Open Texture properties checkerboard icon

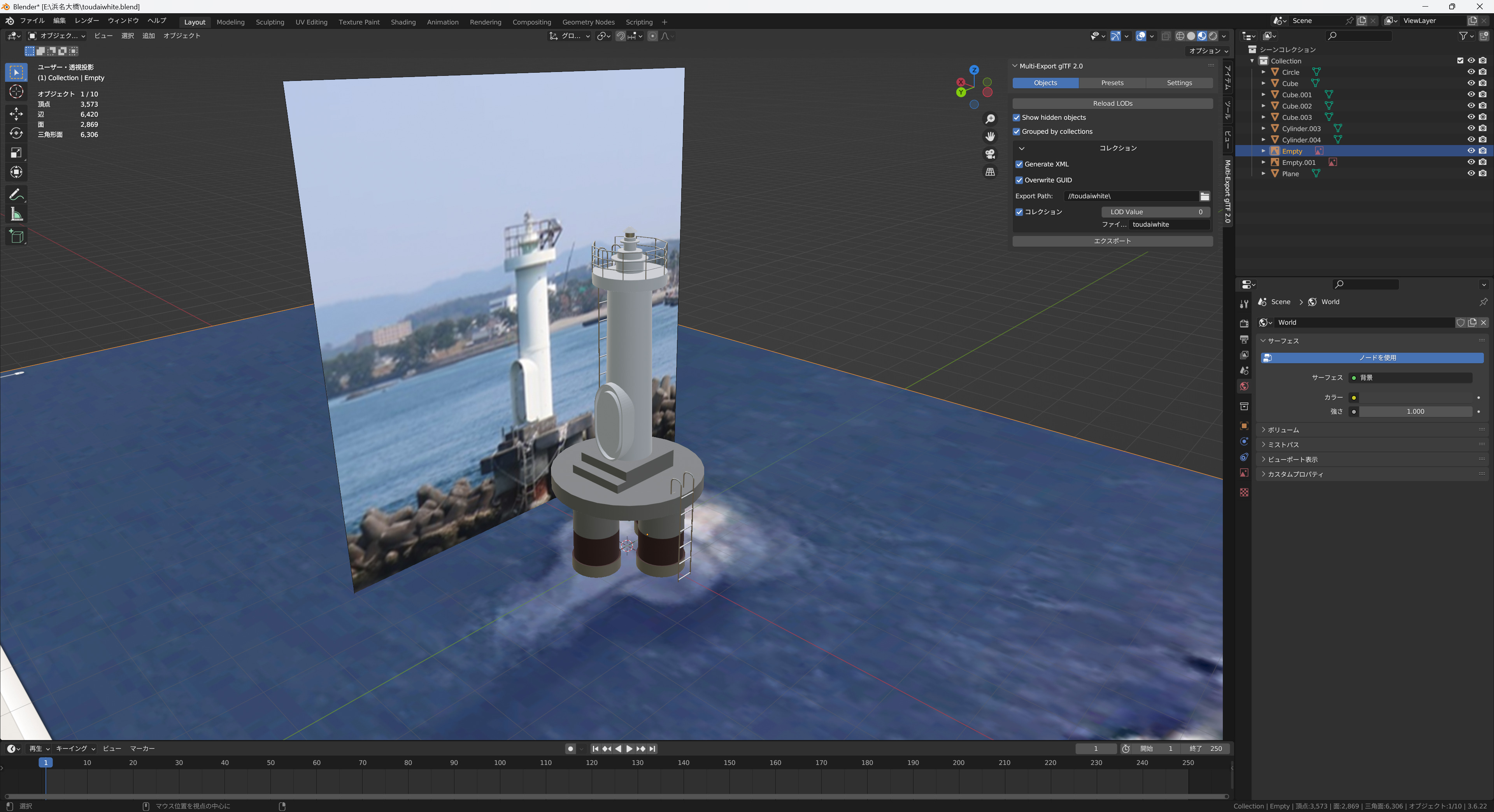coord(1244,492)
